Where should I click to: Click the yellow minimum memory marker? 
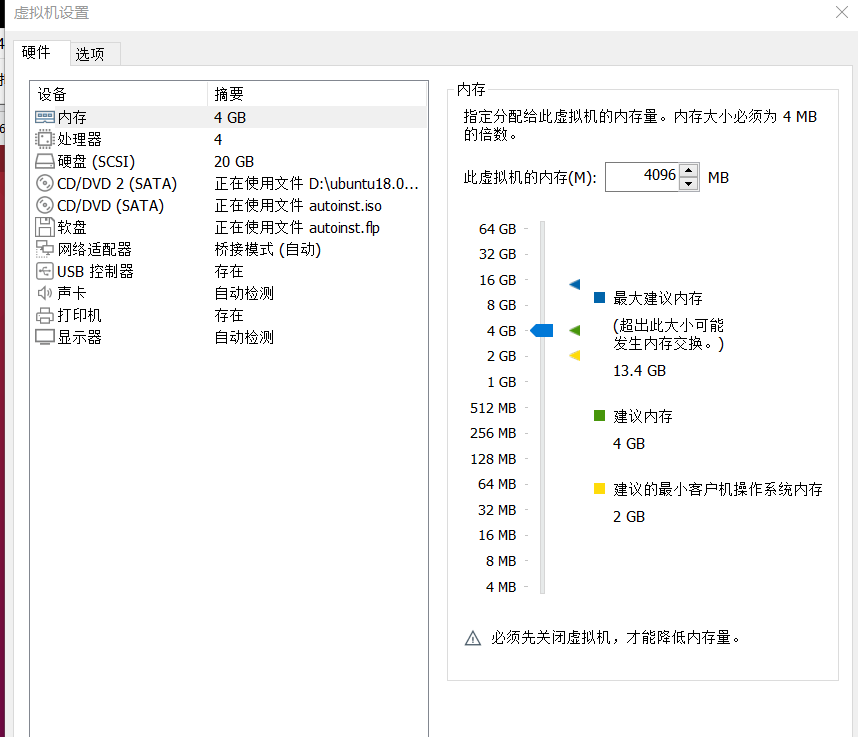tap(575, 356)
